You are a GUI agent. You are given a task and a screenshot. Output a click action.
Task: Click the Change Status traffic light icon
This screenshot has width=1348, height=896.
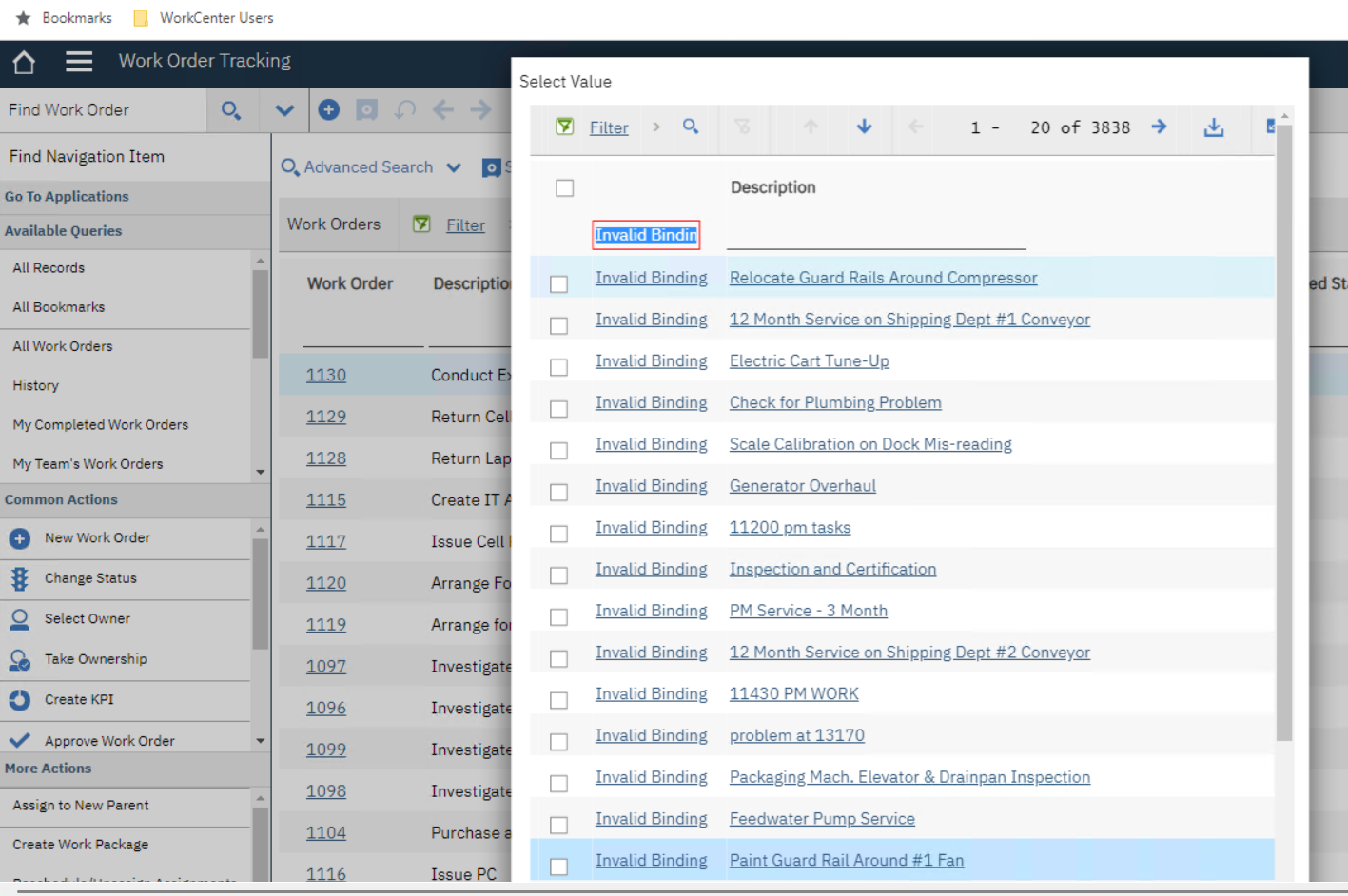click(x=19, y=578)
